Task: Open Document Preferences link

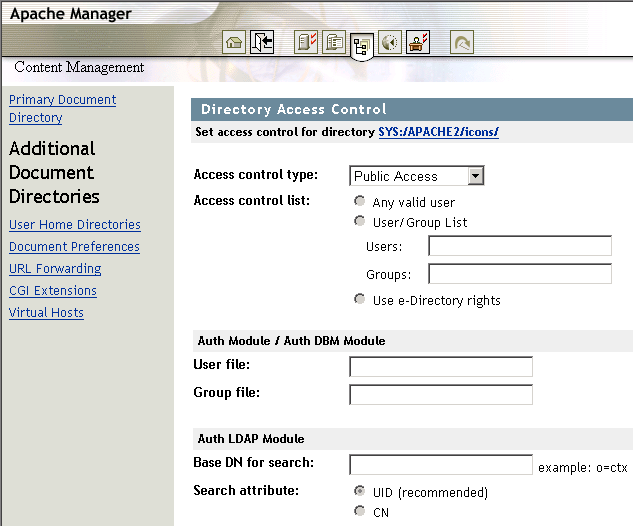Action: 74,247
